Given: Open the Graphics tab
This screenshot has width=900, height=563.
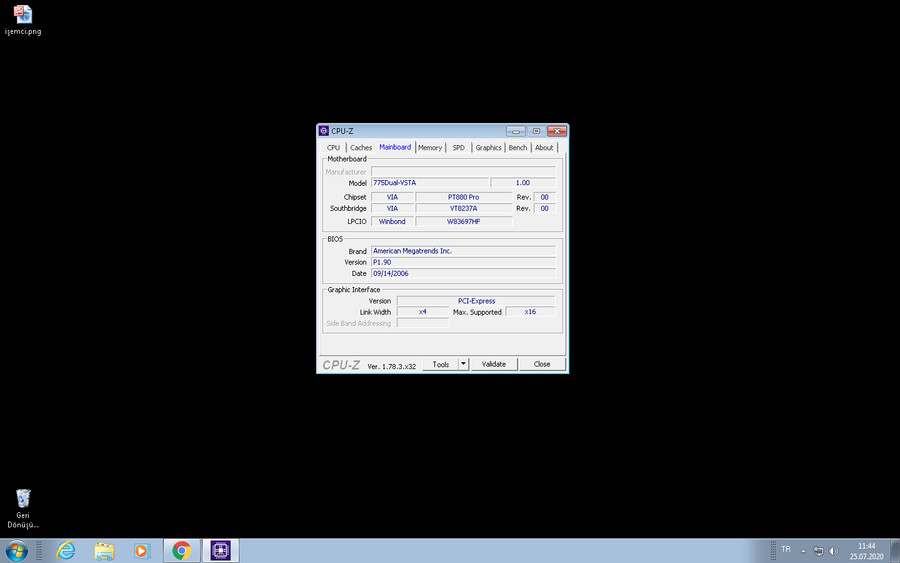Looking at the screenshot, I should [x=488, y=147].
